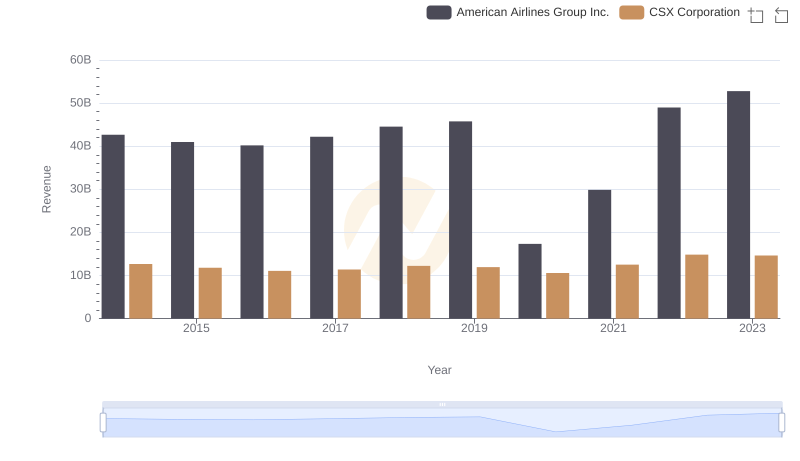Click the 30B y-axis label
Image resolution: width=800 pixels, height=461 pixels.
coord(81,189)
